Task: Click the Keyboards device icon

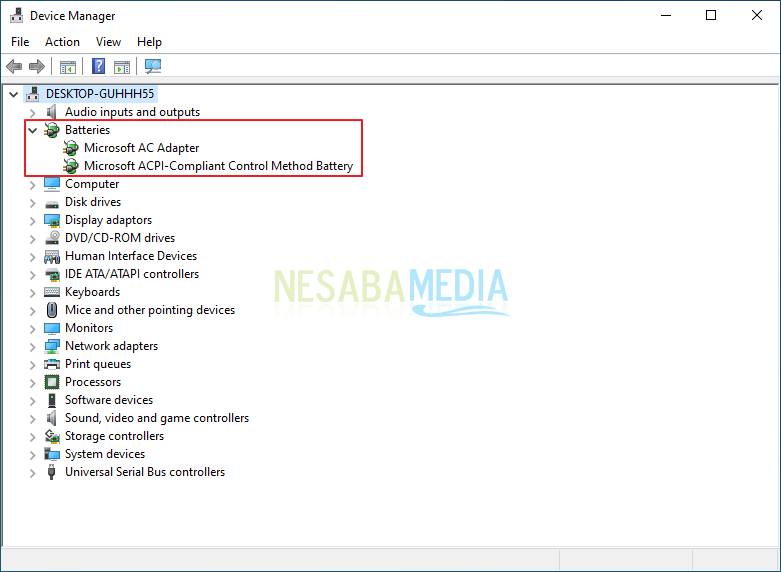Action: 52,292
